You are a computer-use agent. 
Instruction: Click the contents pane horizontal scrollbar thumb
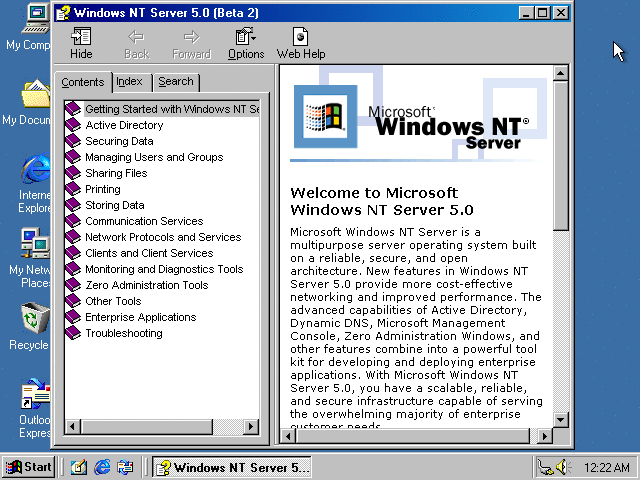point(147,427)
